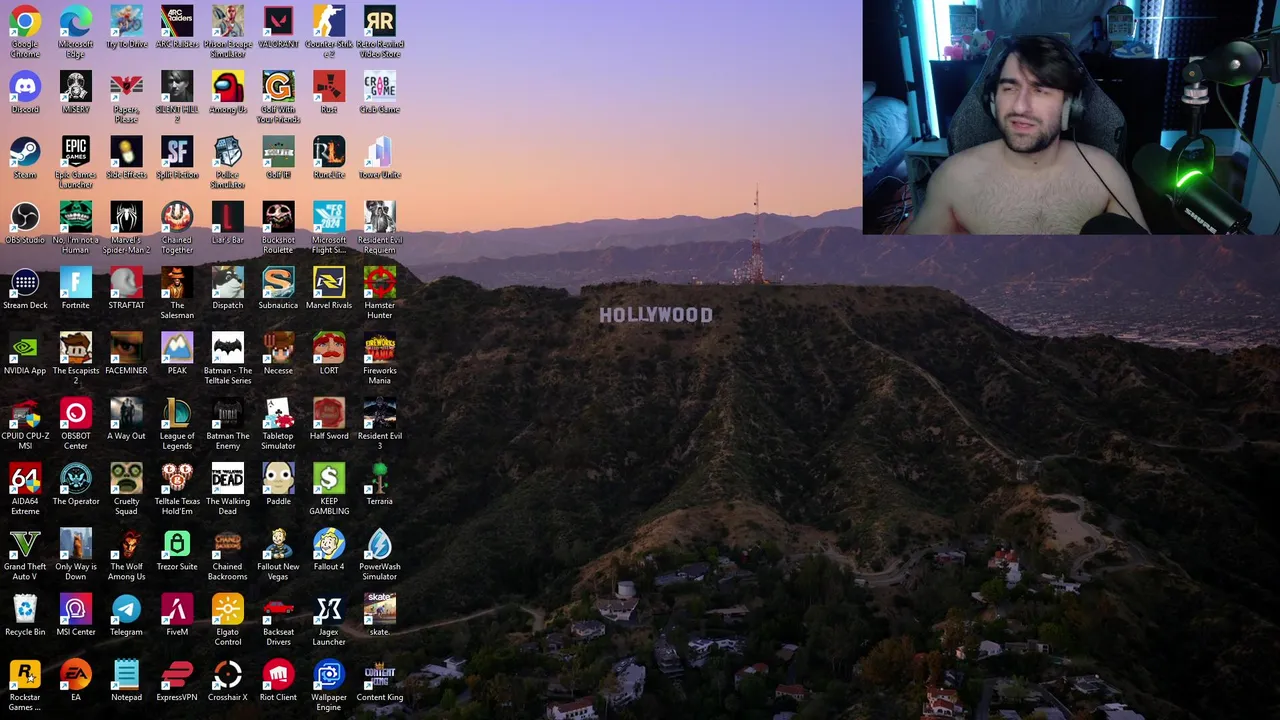Viewport: 1280px width, 720px height.
Task: Open the Stream Deck shortcut
Action: click(x=25, y=283)
